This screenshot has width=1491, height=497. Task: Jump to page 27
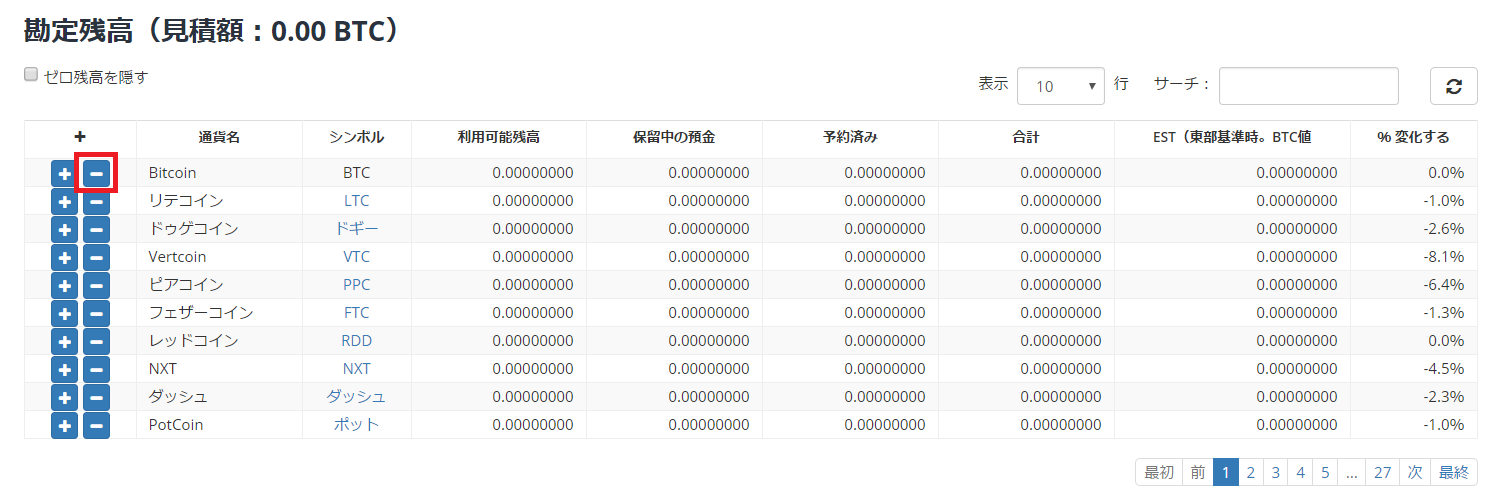(x=1382, y=472)
